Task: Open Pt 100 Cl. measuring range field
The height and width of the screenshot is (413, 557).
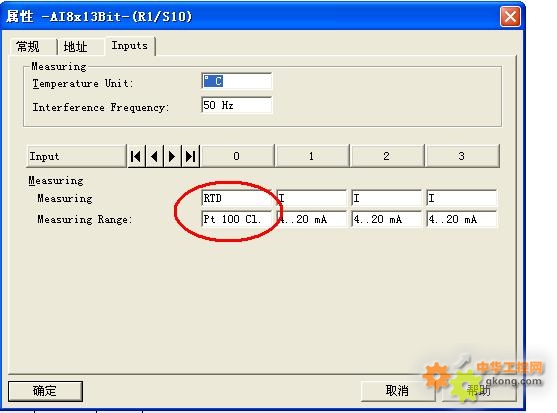Action: (237, 219)
